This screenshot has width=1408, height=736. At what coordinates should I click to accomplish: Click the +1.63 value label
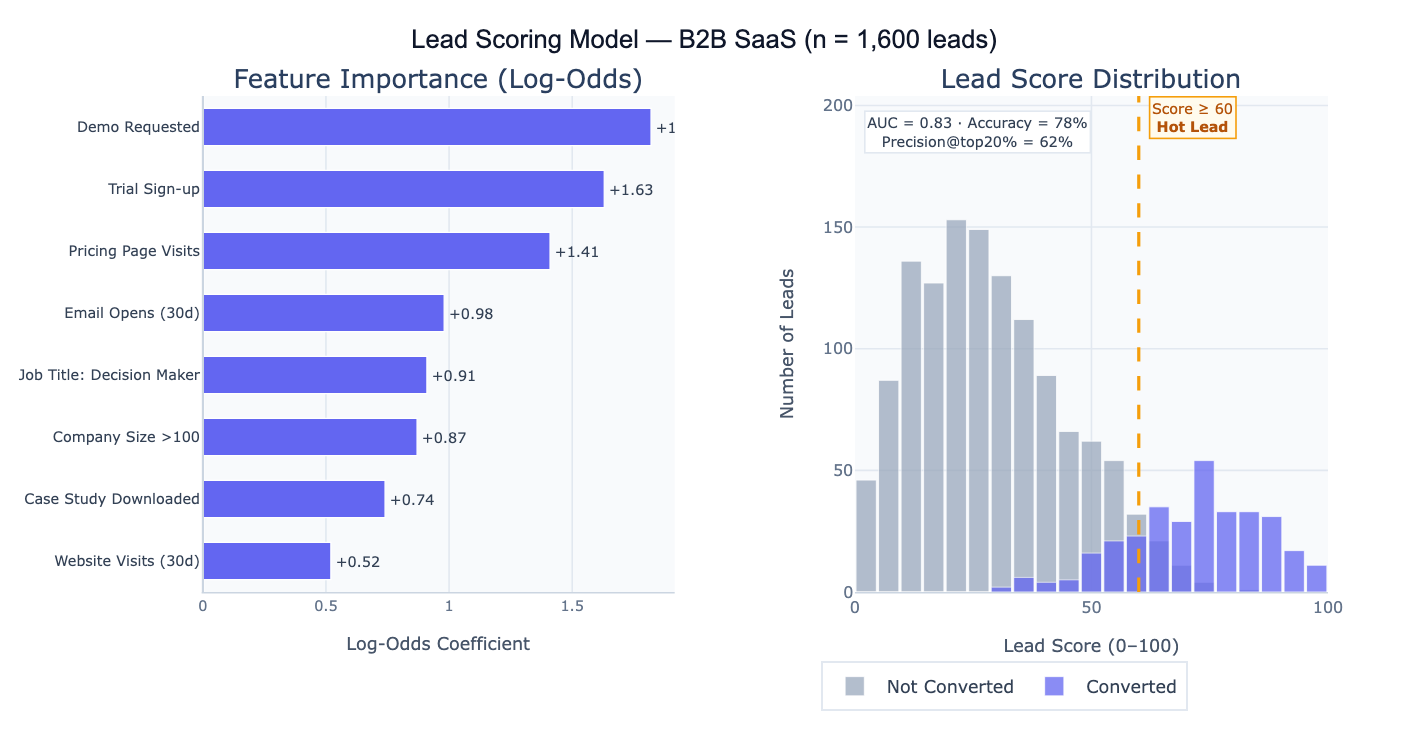tap(631, 190)
